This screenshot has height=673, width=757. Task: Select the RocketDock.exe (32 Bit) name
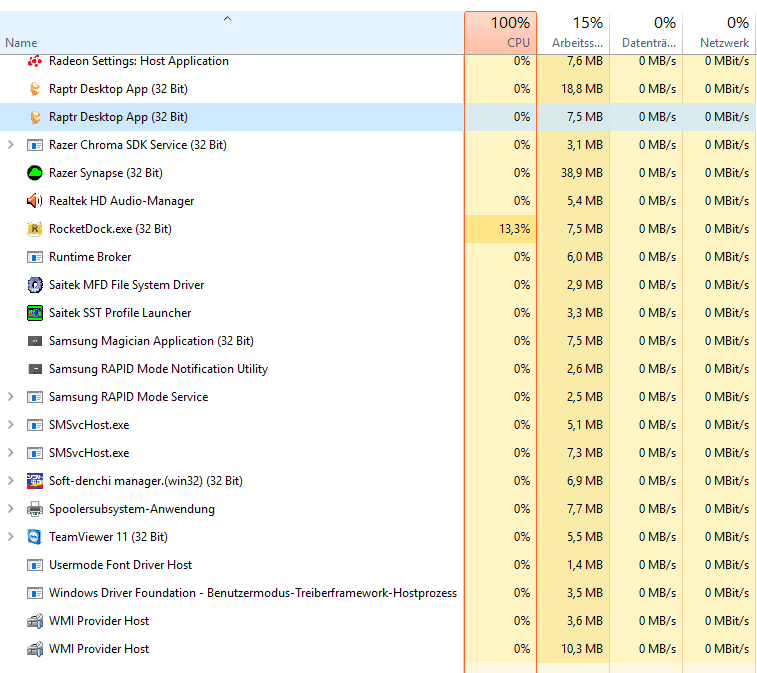point(110,229)
